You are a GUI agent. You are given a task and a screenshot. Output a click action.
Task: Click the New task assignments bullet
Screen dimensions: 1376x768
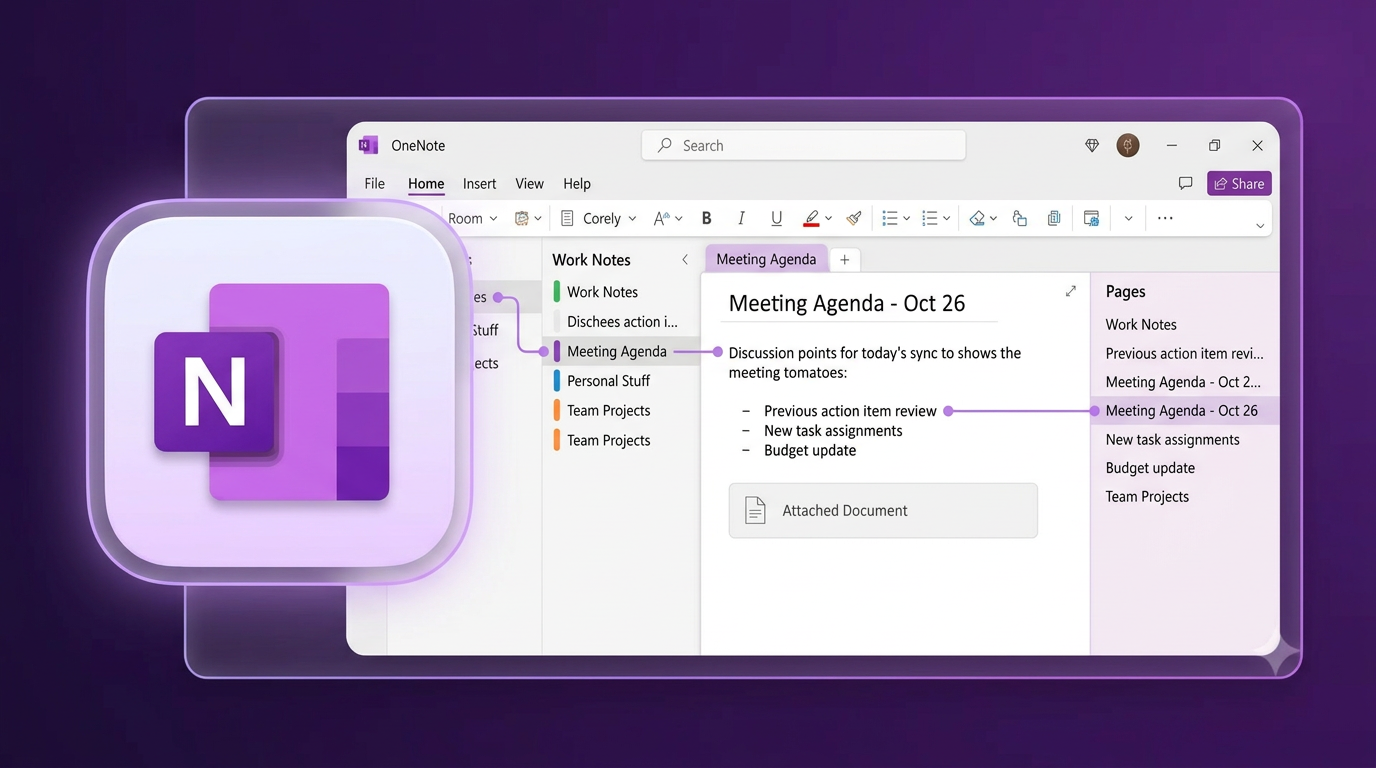point(833,431)
